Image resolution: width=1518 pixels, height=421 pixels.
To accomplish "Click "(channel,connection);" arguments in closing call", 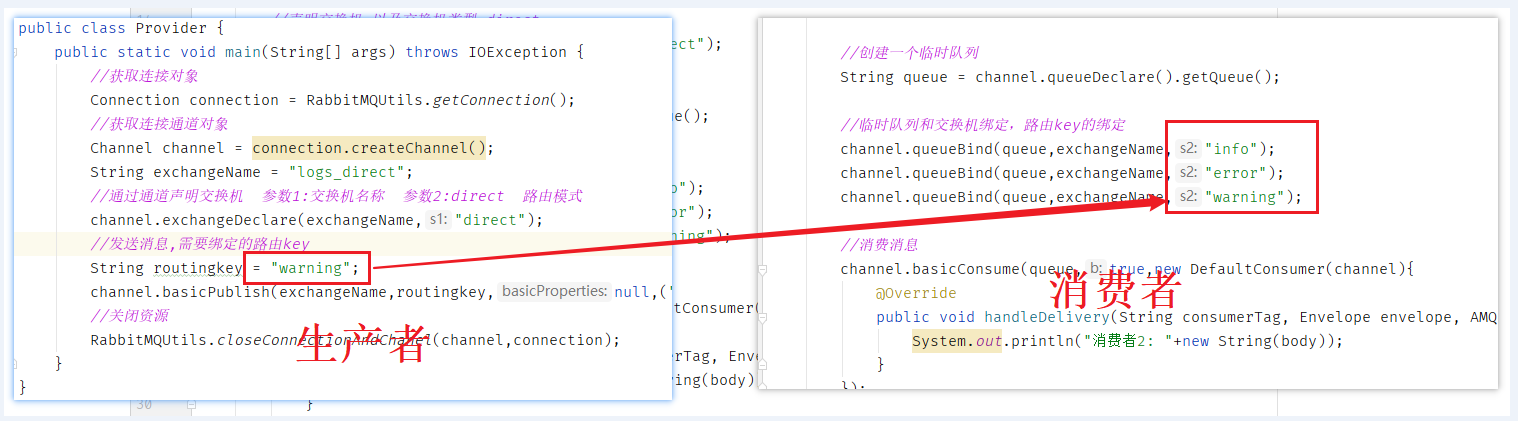I will (526, 340).
